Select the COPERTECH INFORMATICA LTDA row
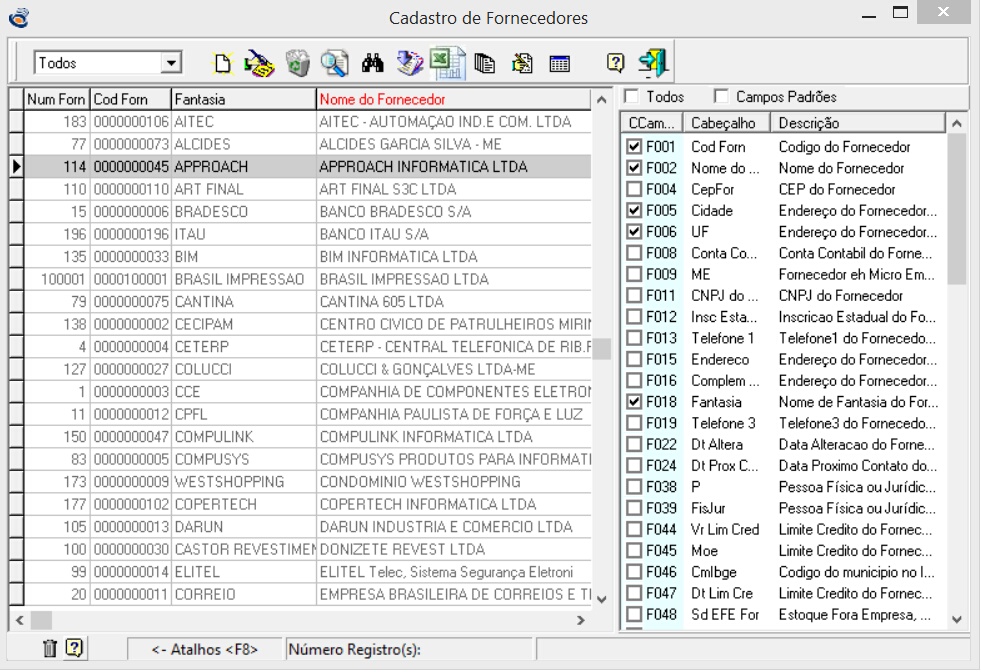Image resolution: width=981 pixels, height=672 pixels. (300, 504)
